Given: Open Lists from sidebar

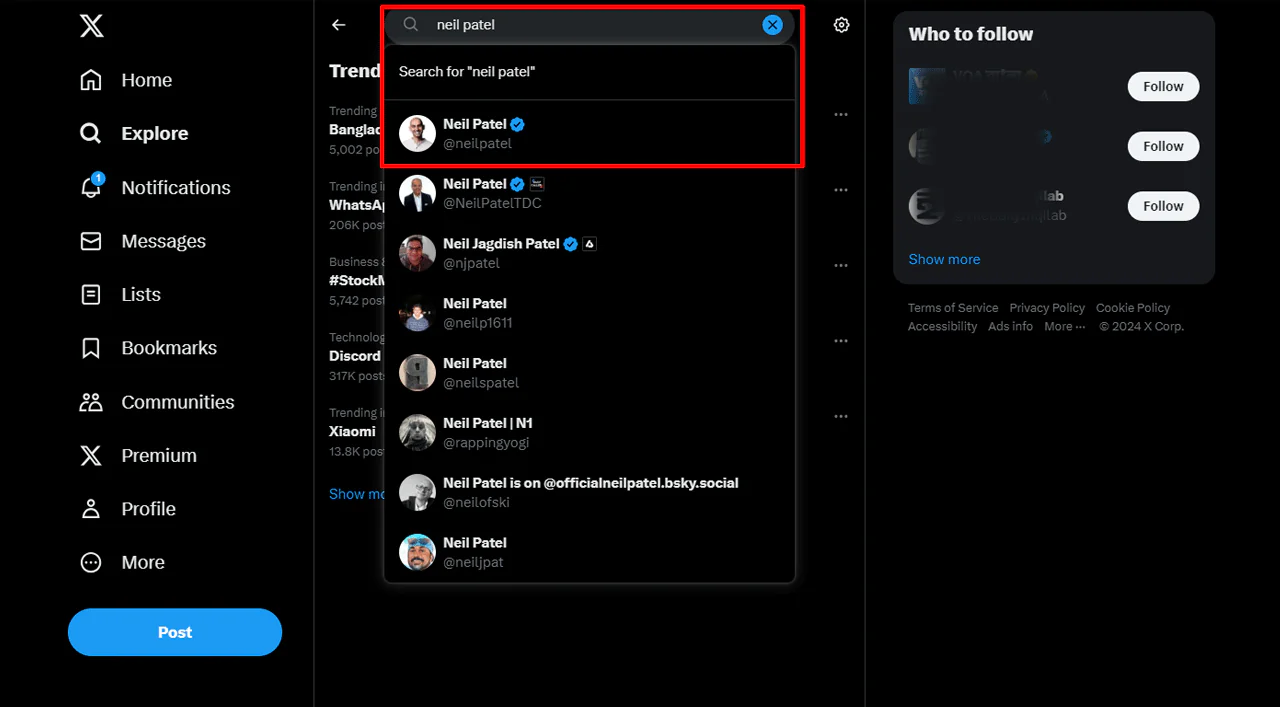Looking at the screenshot, I should 120,294.
